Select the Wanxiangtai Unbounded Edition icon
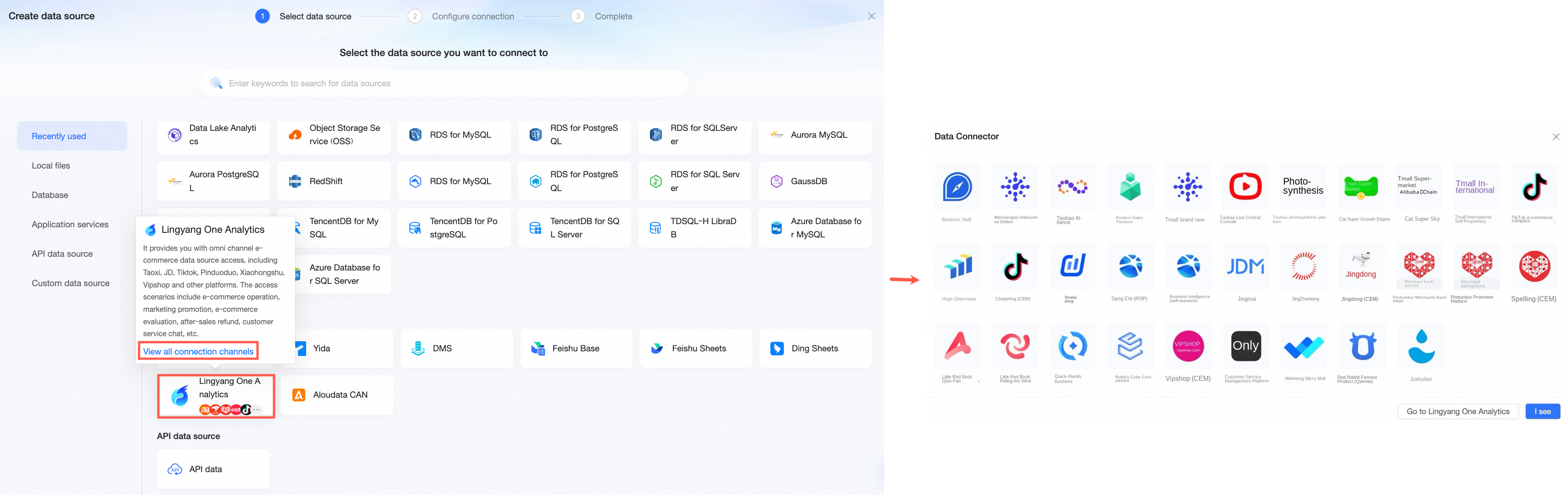This screenshot has height=496, width=1568. click(1015, 186)
